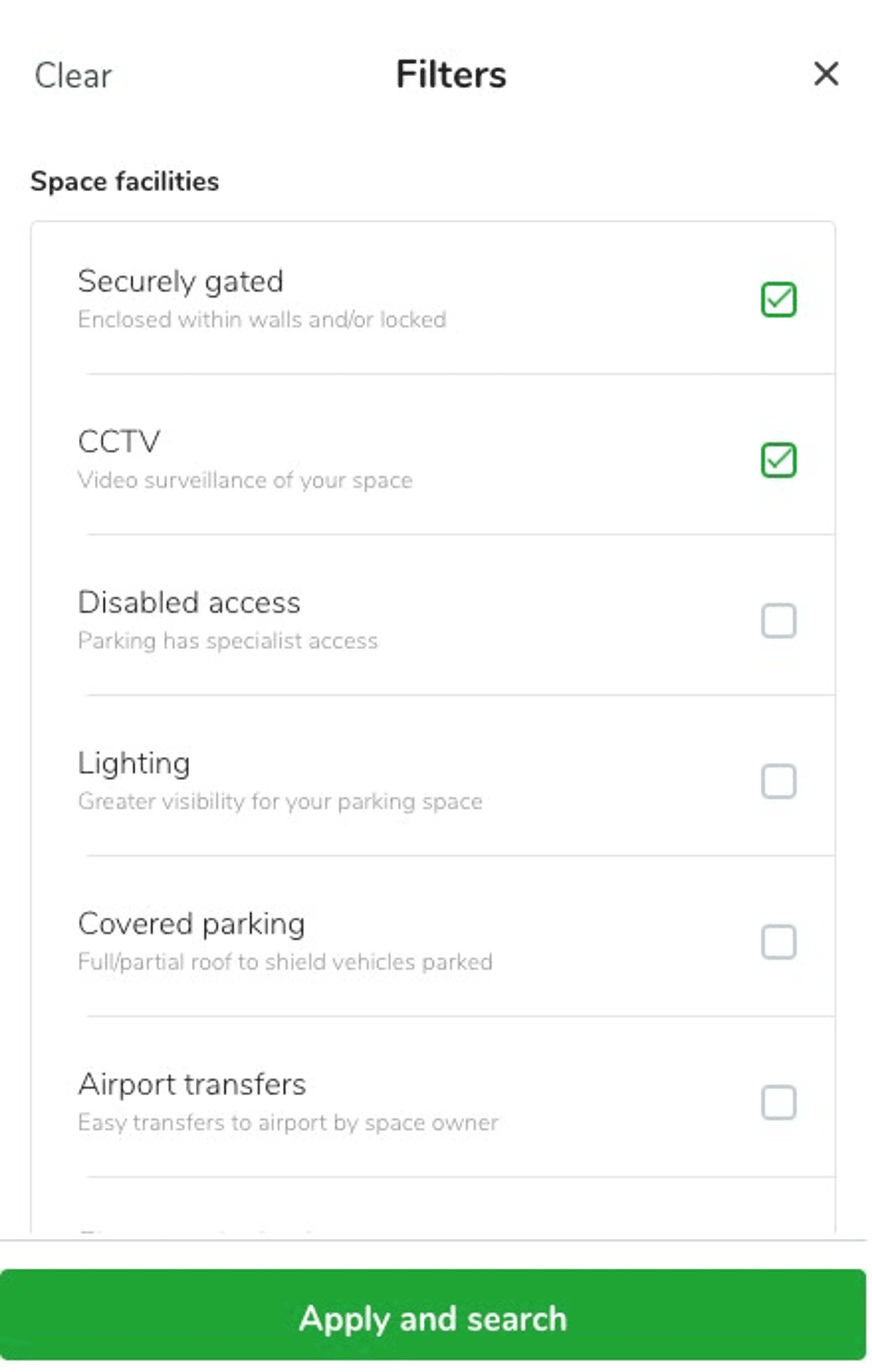
Task: Untick the CCTV checkbox
Action: [778, 460]
